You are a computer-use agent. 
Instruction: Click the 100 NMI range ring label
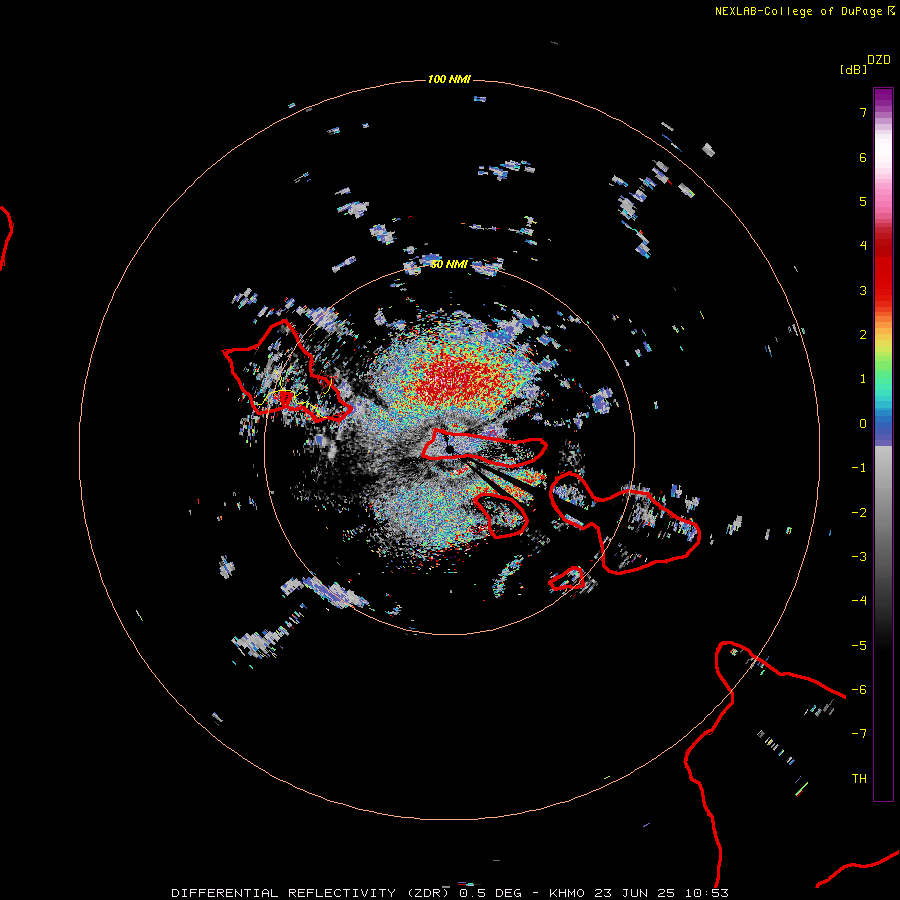point(449,79)
